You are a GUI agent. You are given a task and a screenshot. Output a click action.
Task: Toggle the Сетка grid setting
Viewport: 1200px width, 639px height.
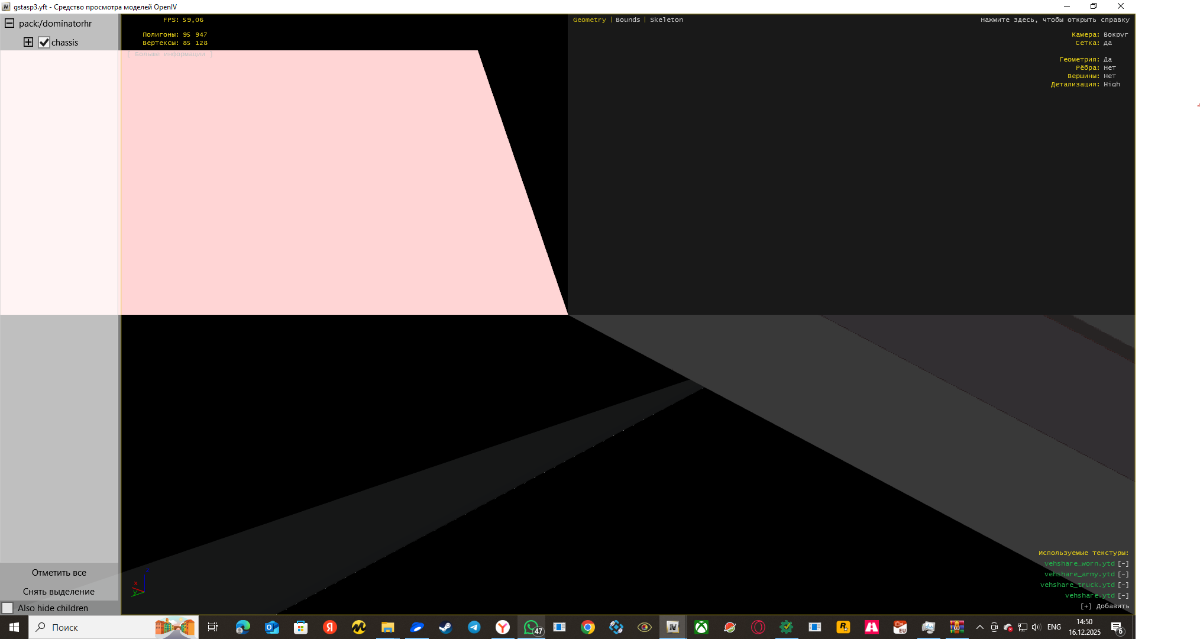[1107, 43]
